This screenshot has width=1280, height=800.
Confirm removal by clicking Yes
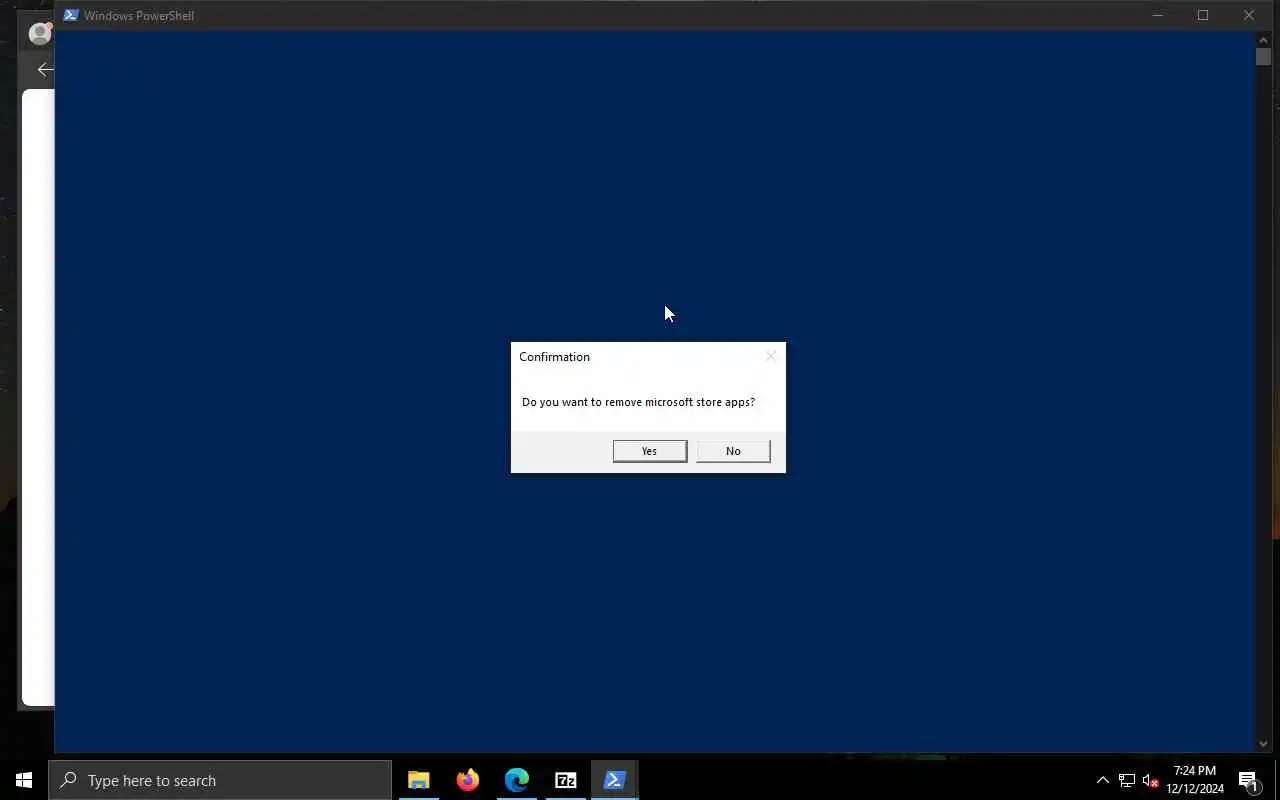pos(650,451)
